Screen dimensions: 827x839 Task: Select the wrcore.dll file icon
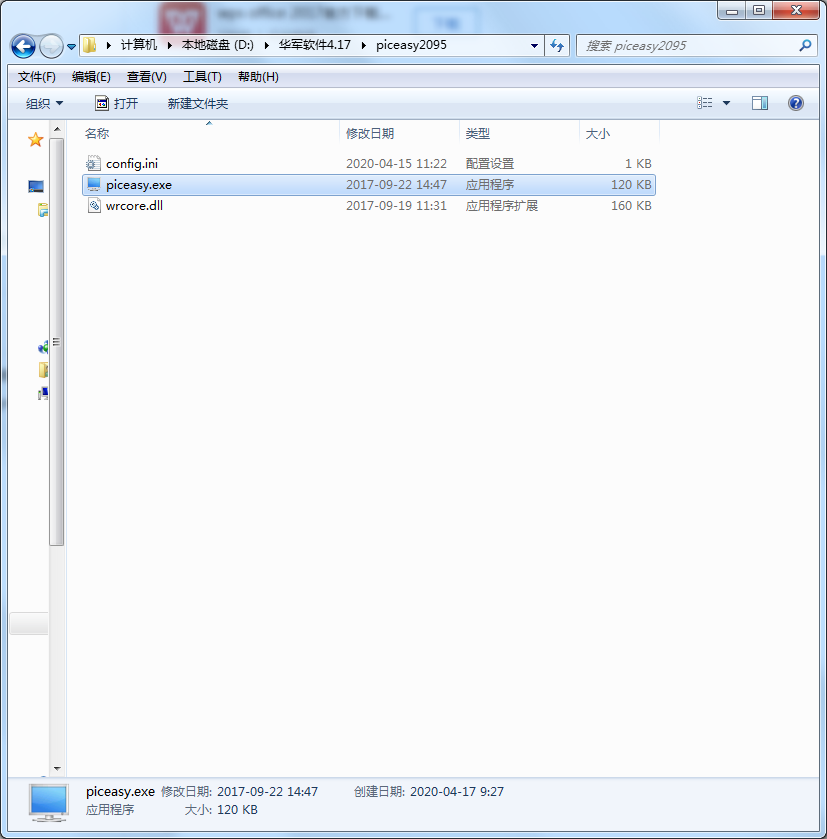94,205
